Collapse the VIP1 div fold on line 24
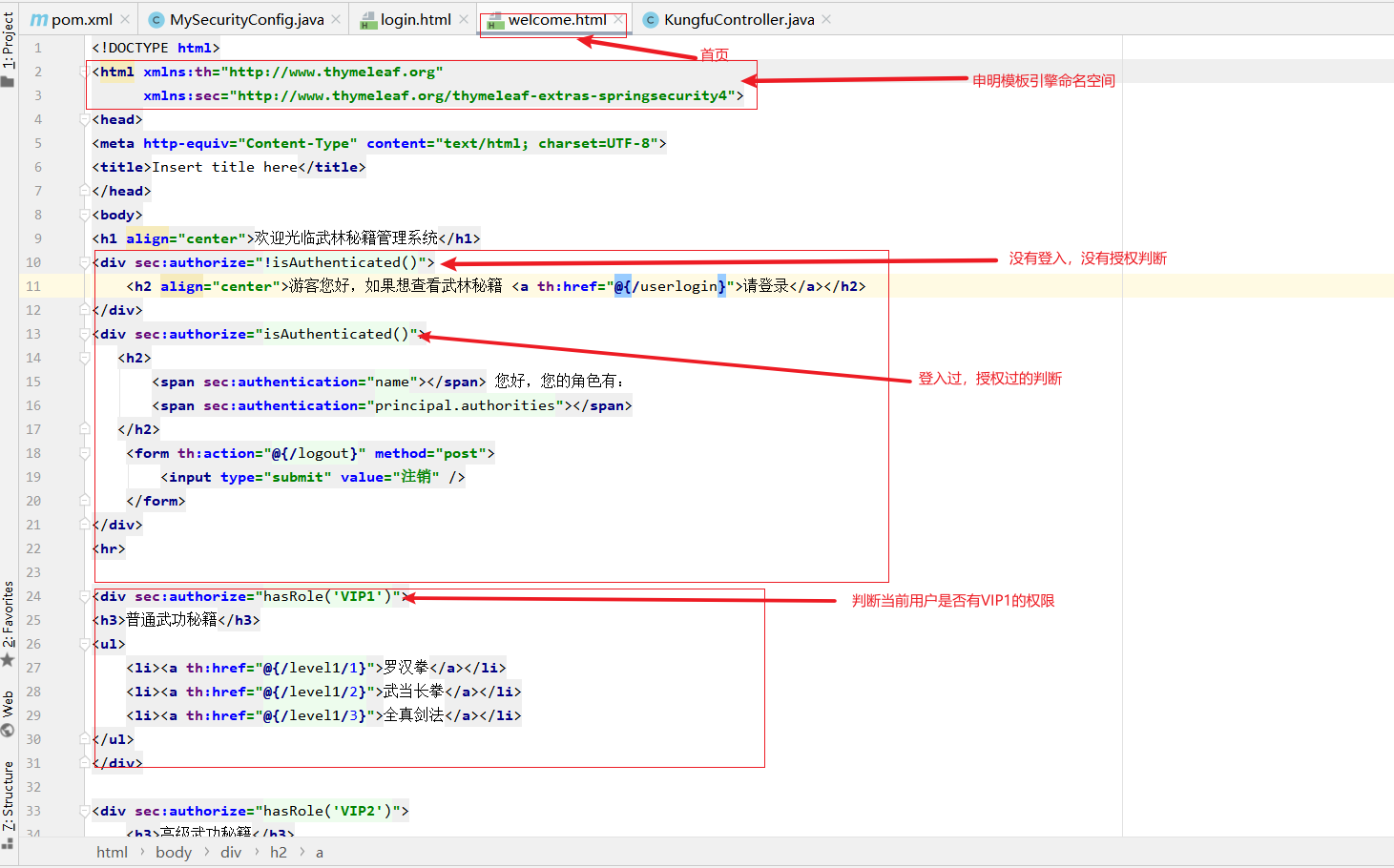The width and height of the screenshot is (1394, 868). (x=84, y=596)
